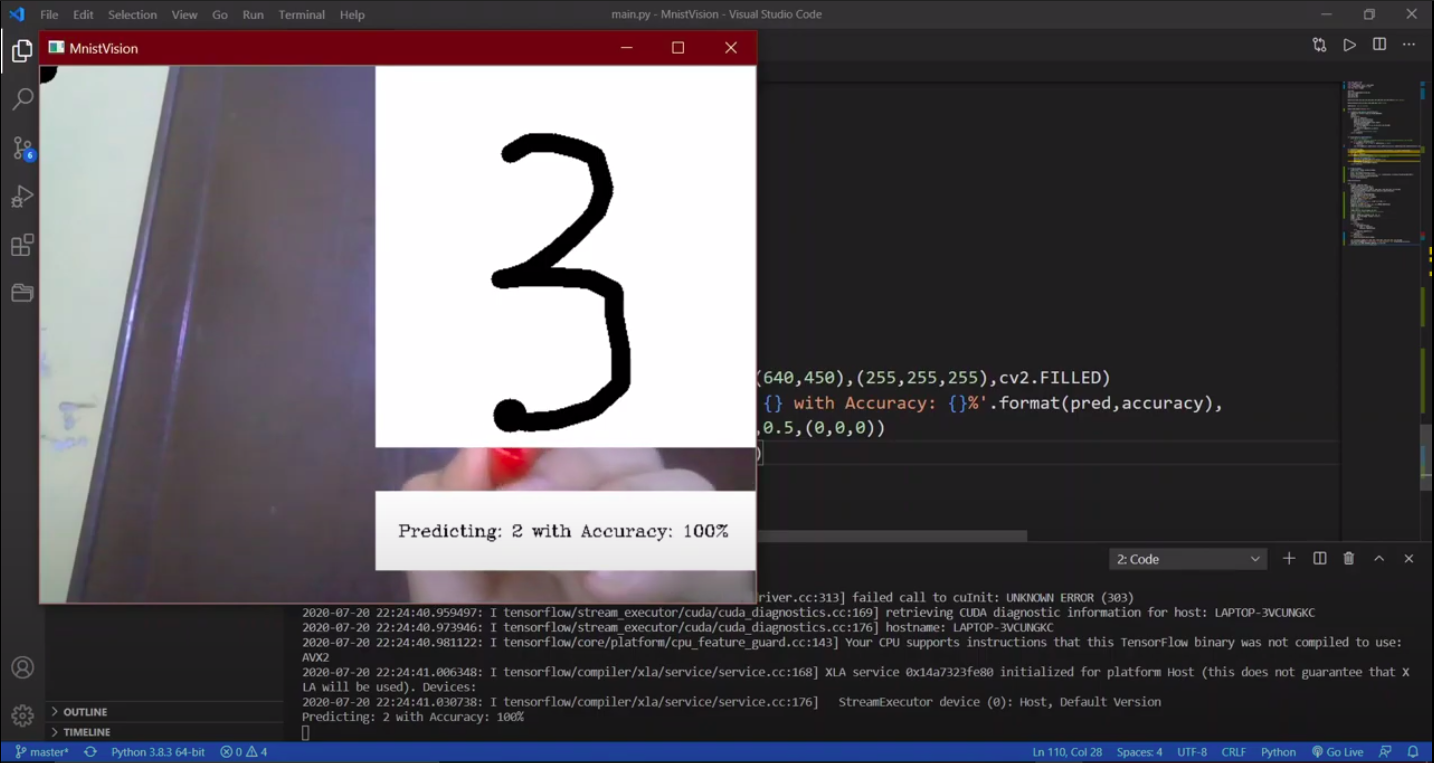Image resolution: width=1434 pixels, height=763 pixels.
Task: Split the editor to the right
Action: click(x=1379, y=45)
